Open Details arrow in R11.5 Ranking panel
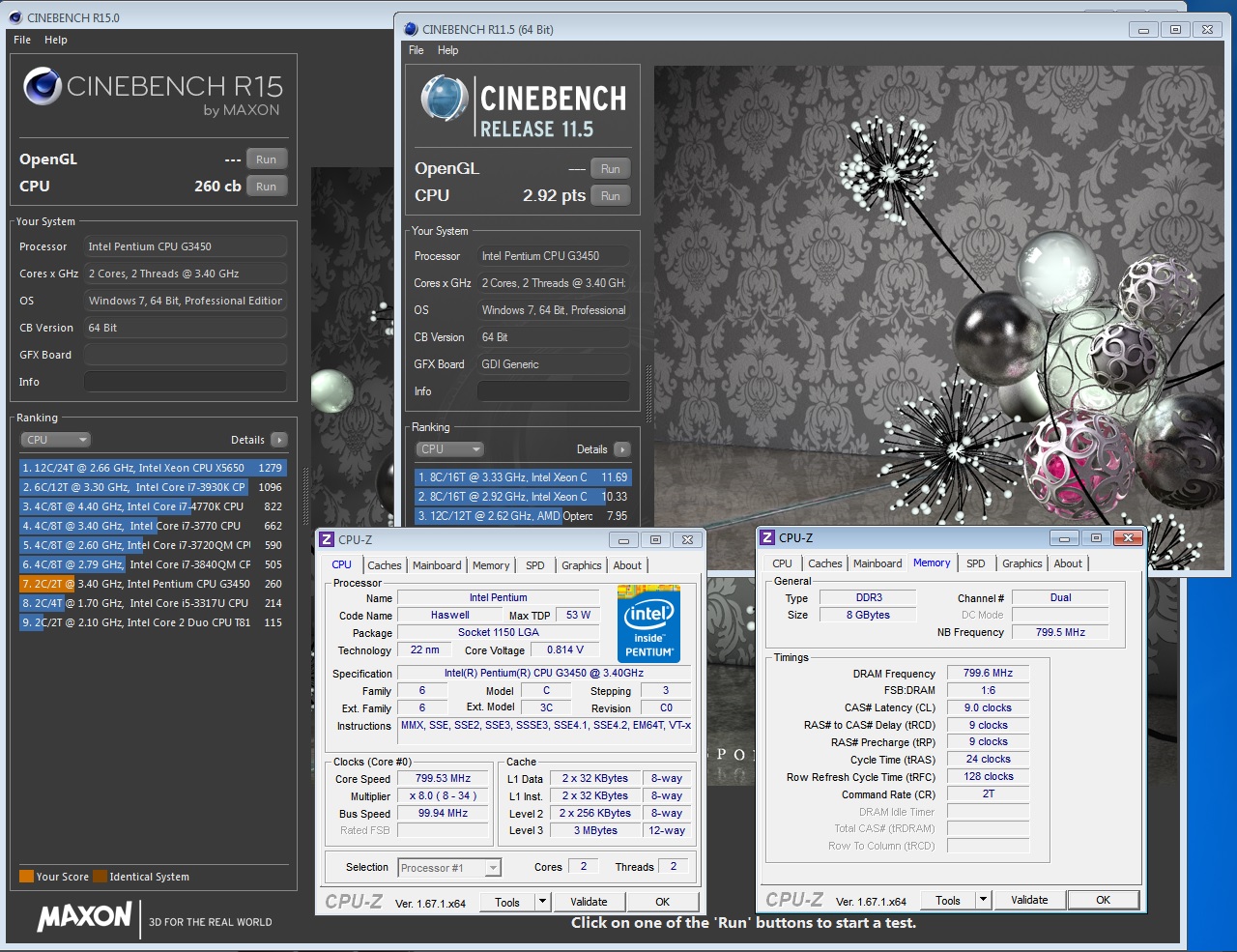Image resolution: width=1237 pixels, height=952 pixels. (622, 449)
